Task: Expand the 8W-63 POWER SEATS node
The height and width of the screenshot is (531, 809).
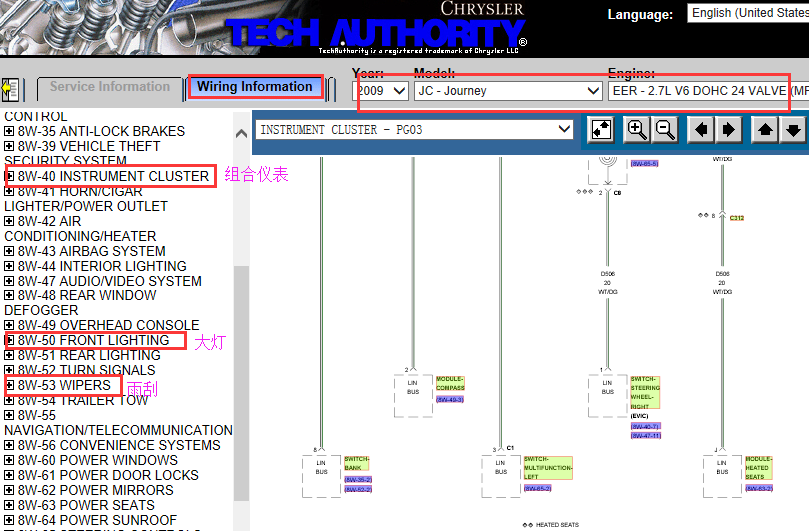Action: pos(9,505)
